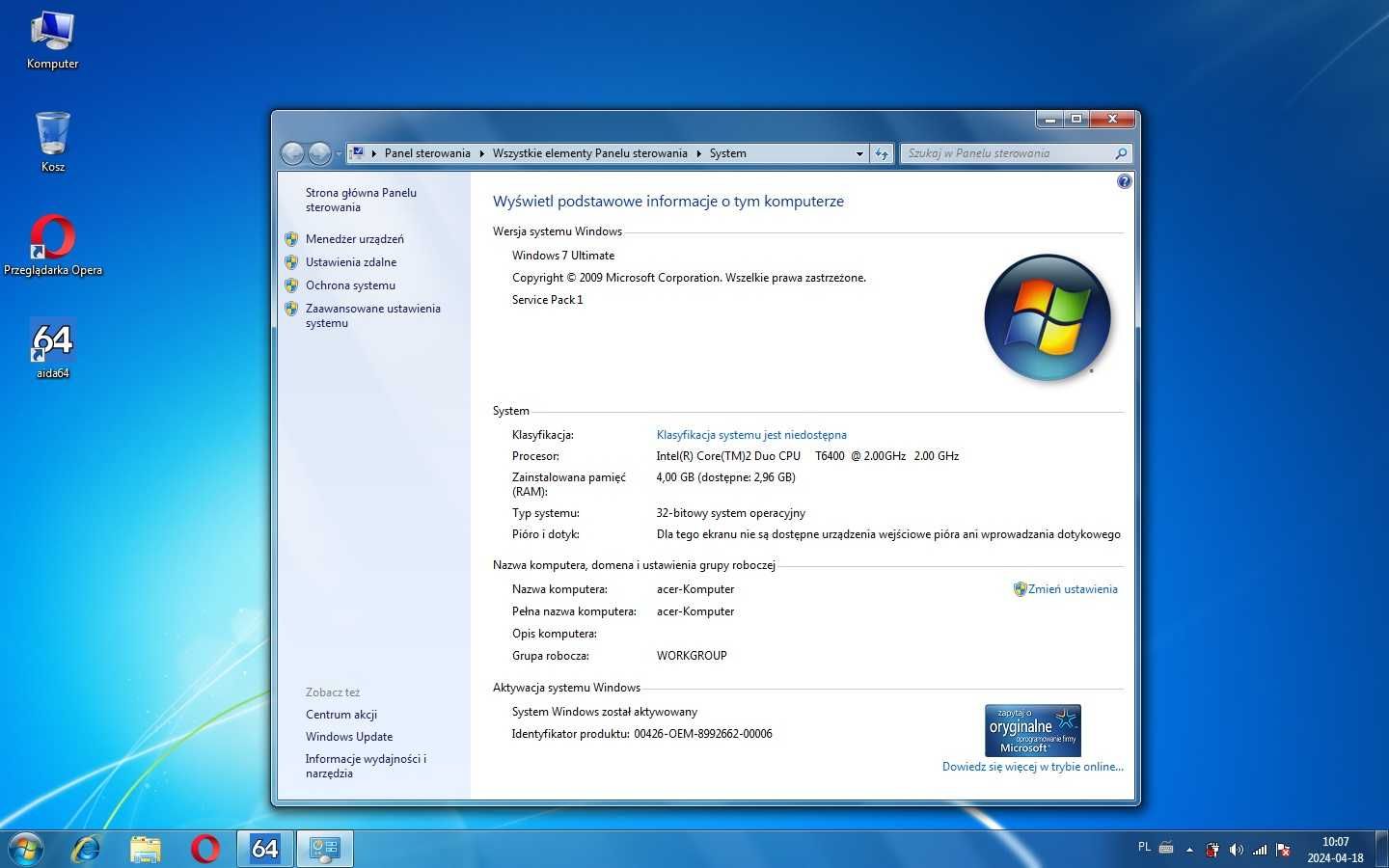Open Strona główna Panelu sterowania link

tap(361, 200)
